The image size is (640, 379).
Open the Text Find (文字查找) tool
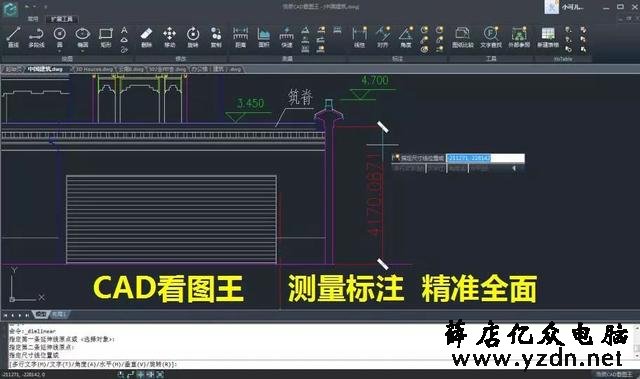click(491, 37)
